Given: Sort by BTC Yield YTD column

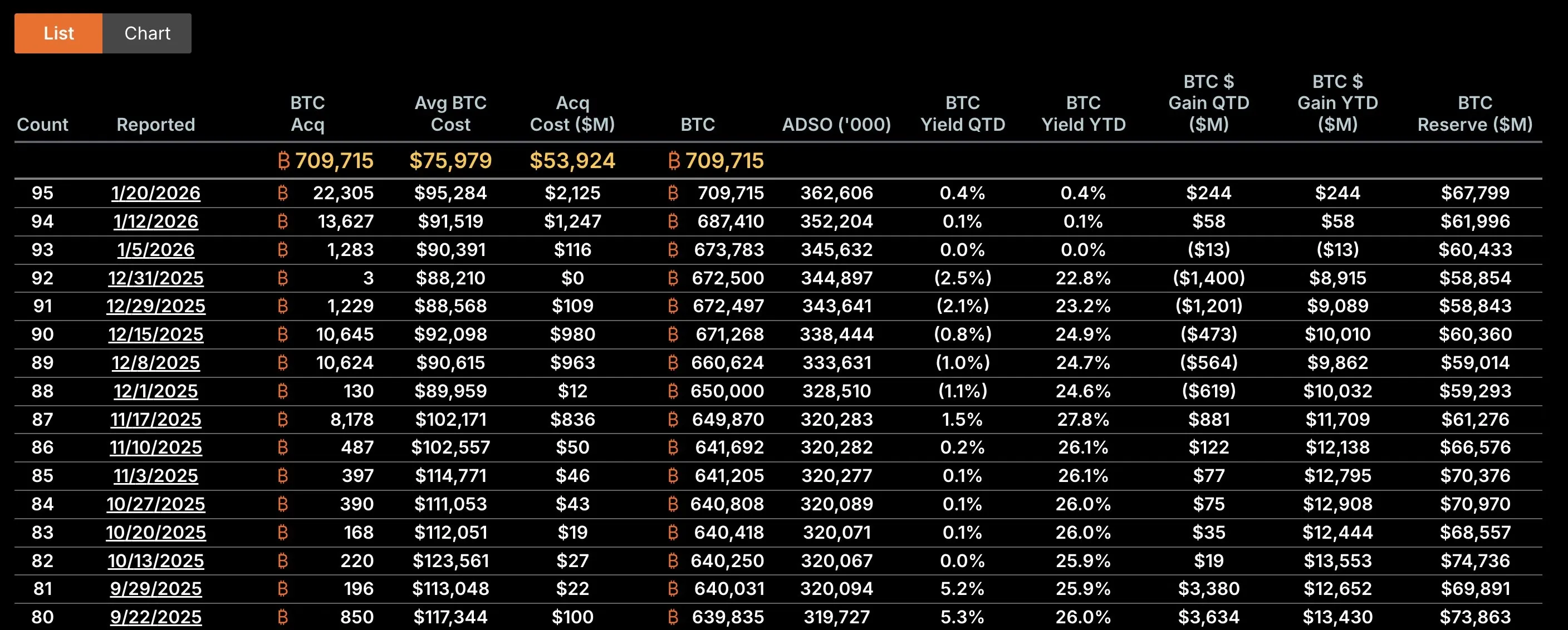Looking at the screenshot, I should tap(1084, 114).
